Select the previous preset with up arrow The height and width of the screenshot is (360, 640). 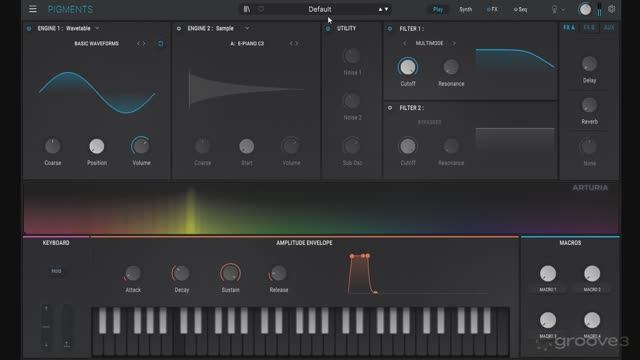coord(380,9)
